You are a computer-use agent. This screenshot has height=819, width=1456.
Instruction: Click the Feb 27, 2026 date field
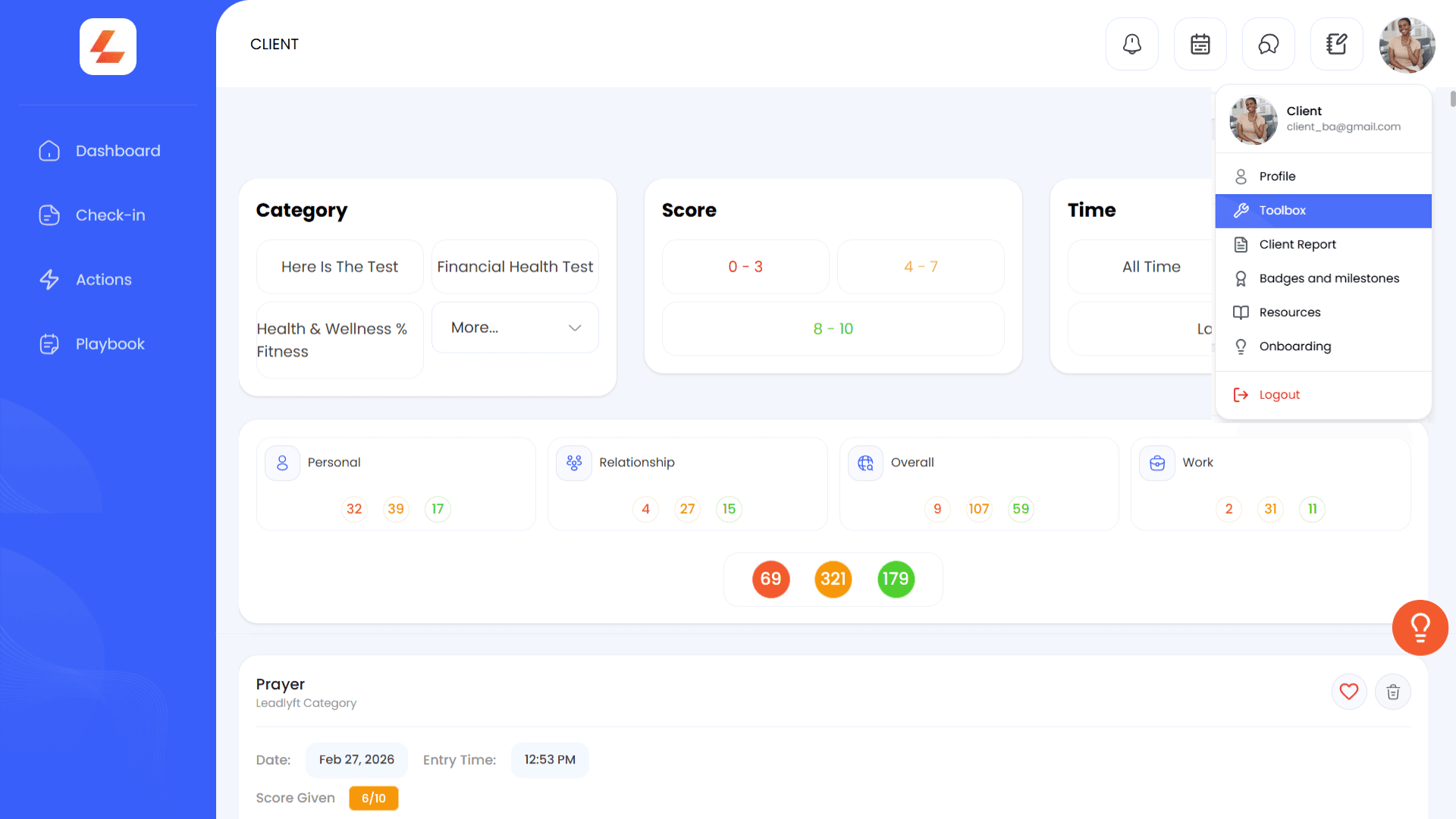coord(356,760)
